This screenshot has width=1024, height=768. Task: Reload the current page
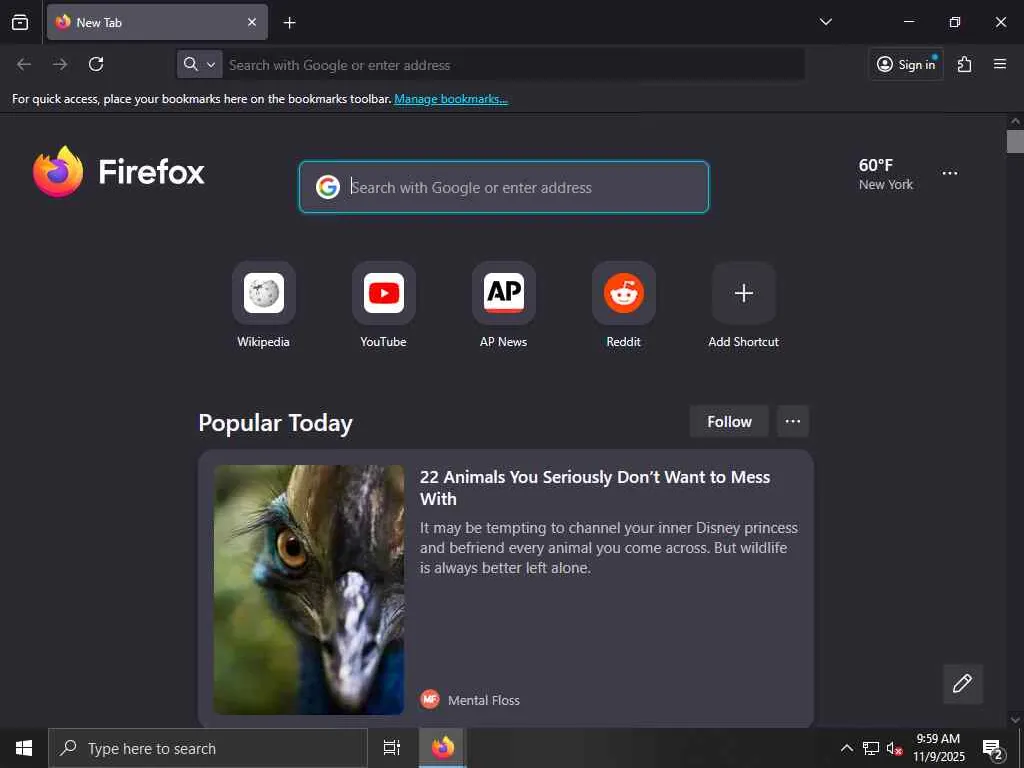pyautogui.click(x=96, y=64)
